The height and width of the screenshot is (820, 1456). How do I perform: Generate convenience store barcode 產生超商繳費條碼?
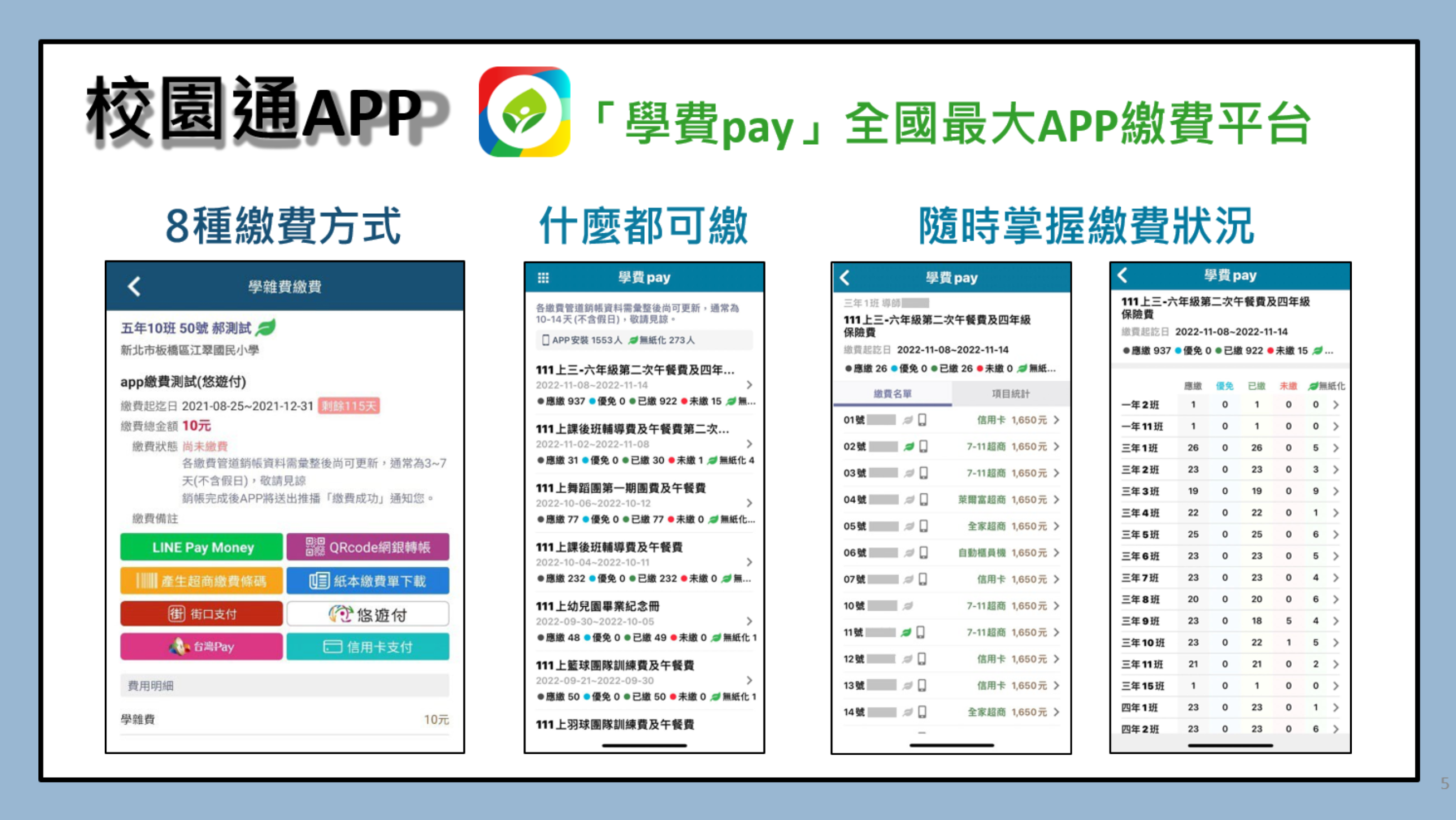pos(201,581)
